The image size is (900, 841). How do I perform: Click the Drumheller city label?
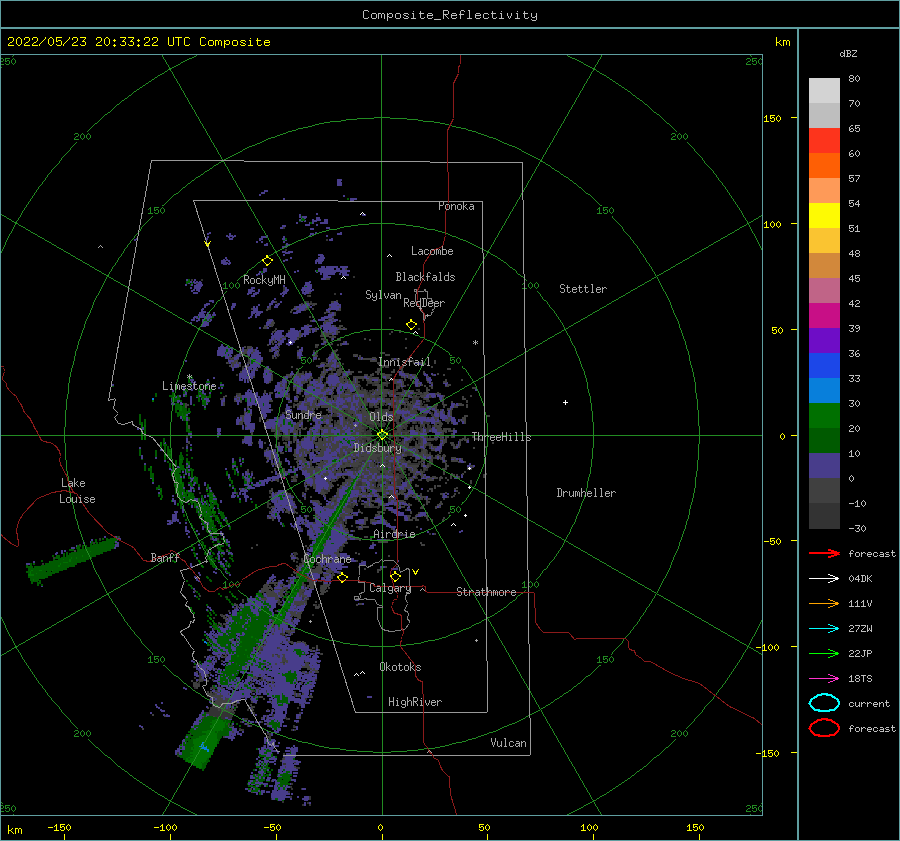586,493
